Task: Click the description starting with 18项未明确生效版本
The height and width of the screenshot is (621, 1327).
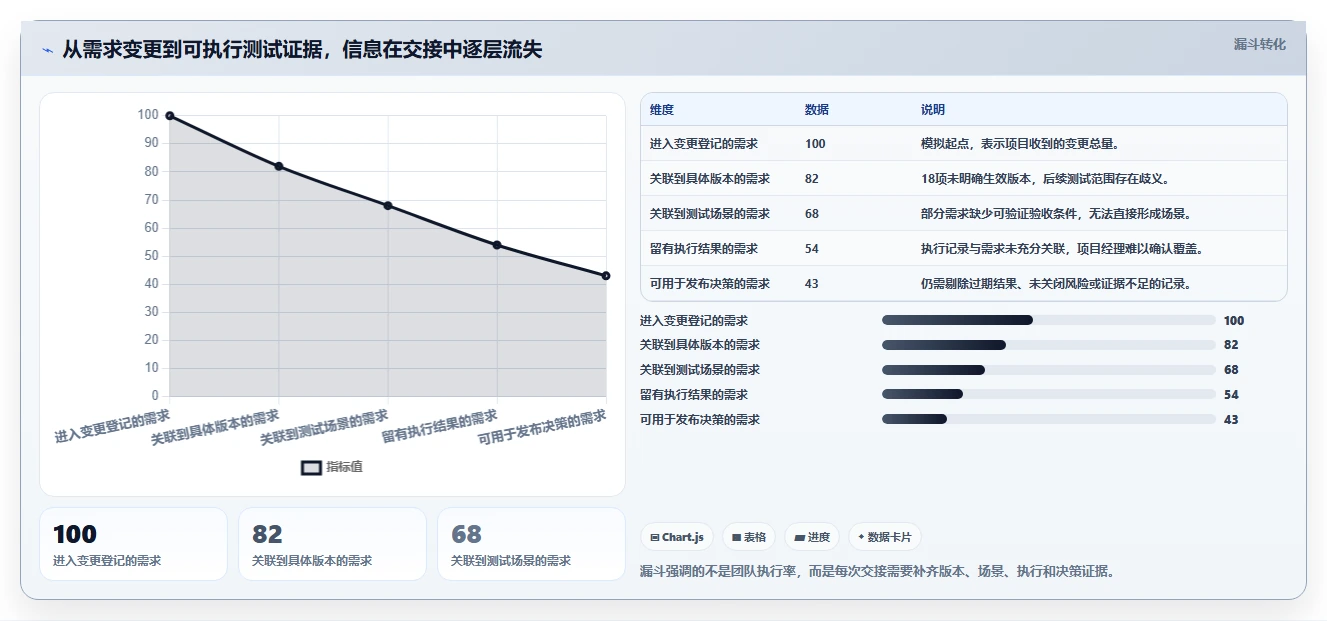Action: pyautogui.click(x=1045, y=179)
